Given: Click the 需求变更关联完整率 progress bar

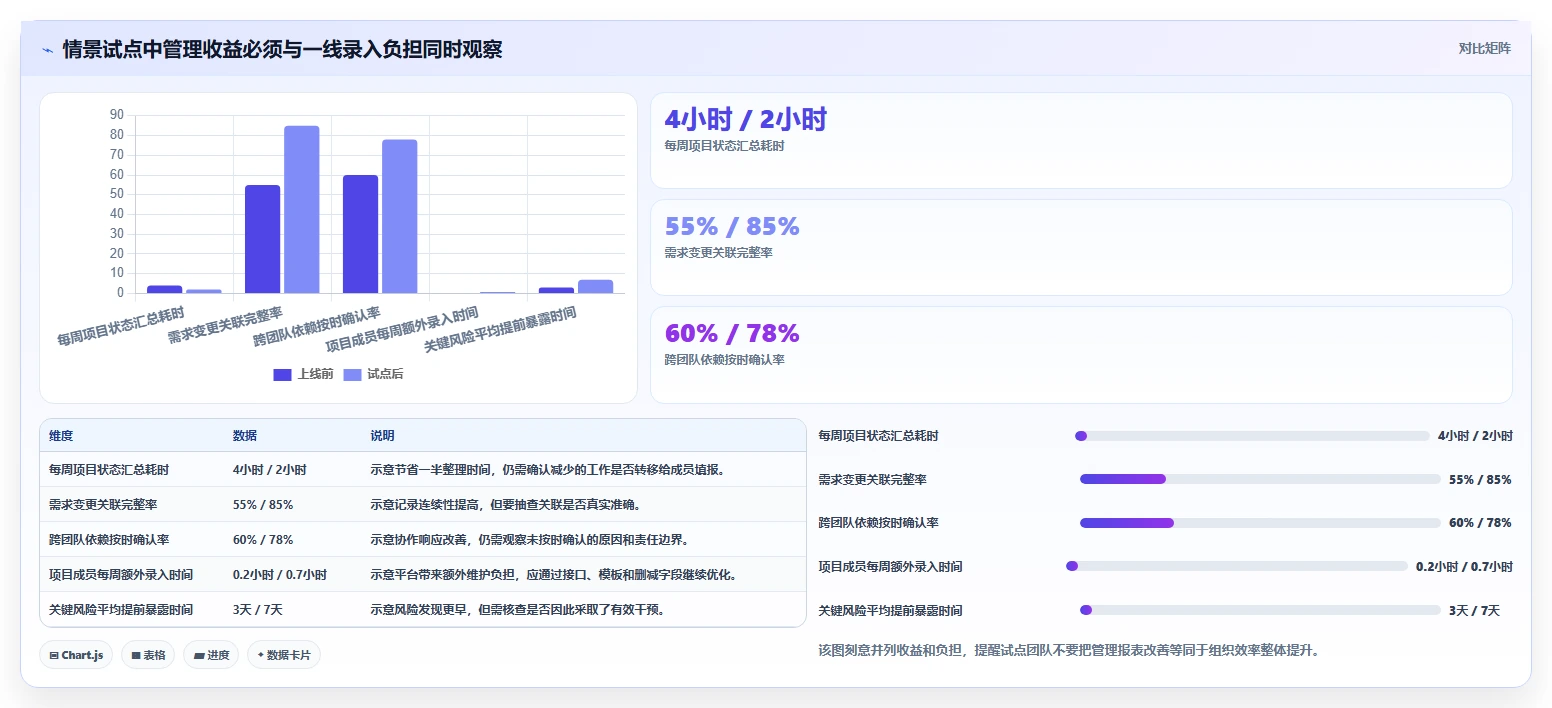Looking at the screenshot, I should 1260,479.
